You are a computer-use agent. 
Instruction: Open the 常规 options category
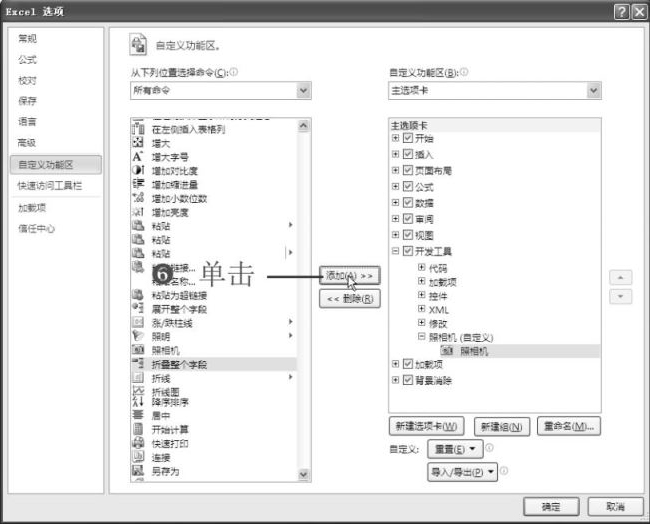(x=27, y=39)
